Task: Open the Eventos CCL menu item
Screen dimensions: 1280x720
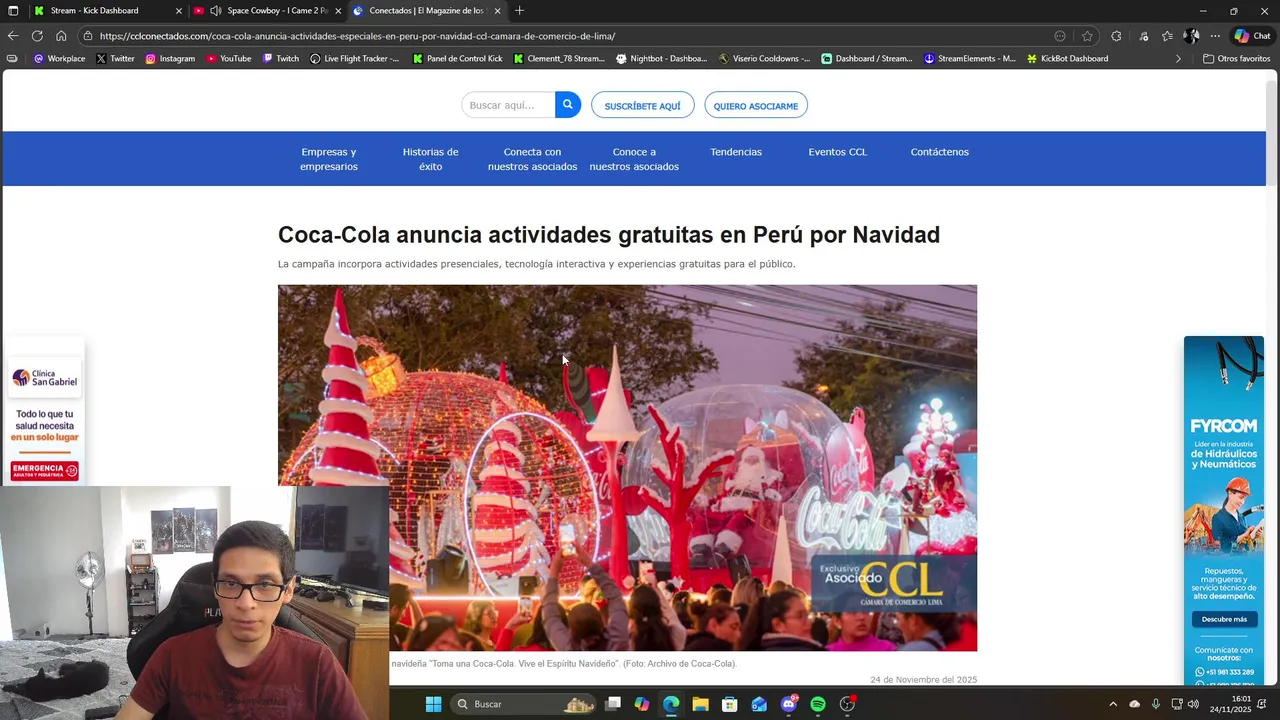Action: pos(838,152)
